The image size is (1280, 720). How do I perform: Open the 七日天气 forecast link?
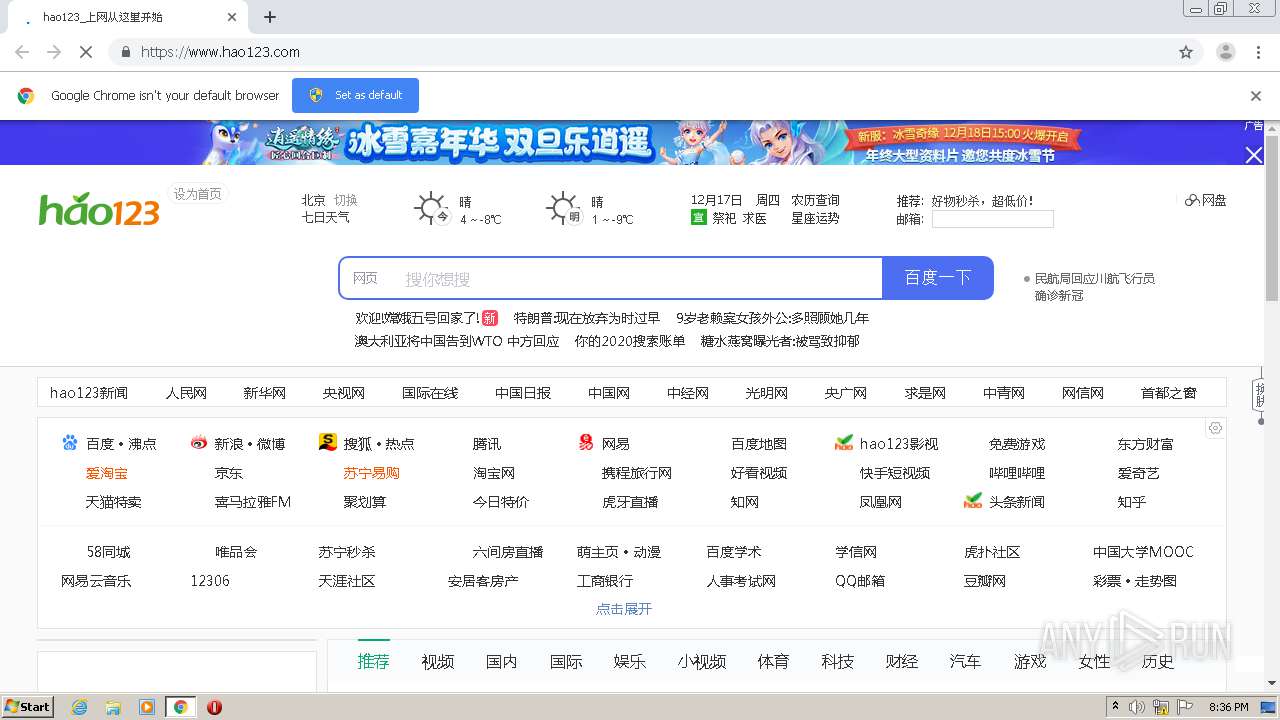(326, 217)
